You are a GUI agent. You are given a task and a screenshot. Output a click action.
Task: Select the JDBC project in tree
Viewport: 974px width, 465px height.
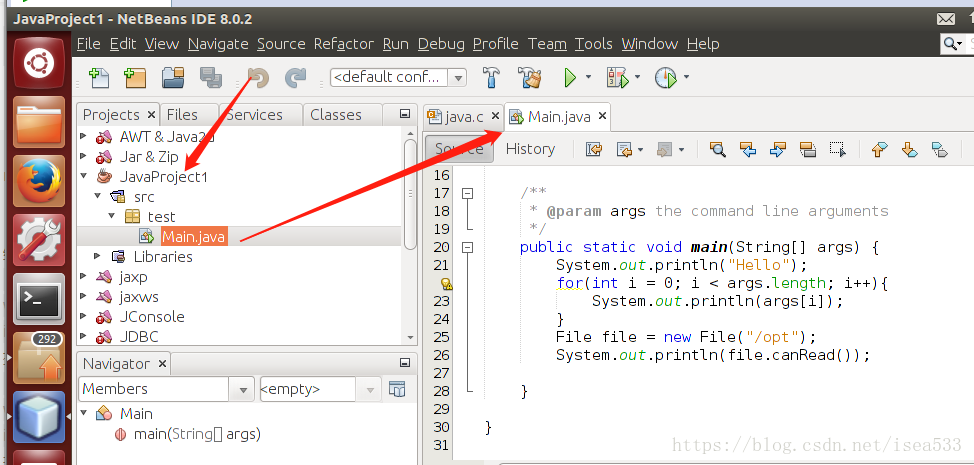pyautogui.click(x=139, y=336)
